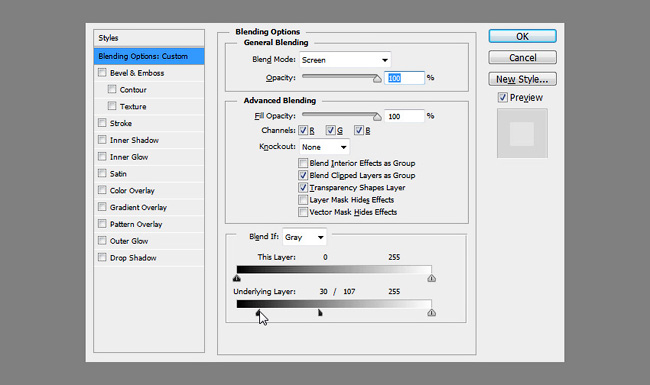Open the New Style dialog
Image resolution: width=650 pixels, height=385 pixels.
click(x=522, y=79)
